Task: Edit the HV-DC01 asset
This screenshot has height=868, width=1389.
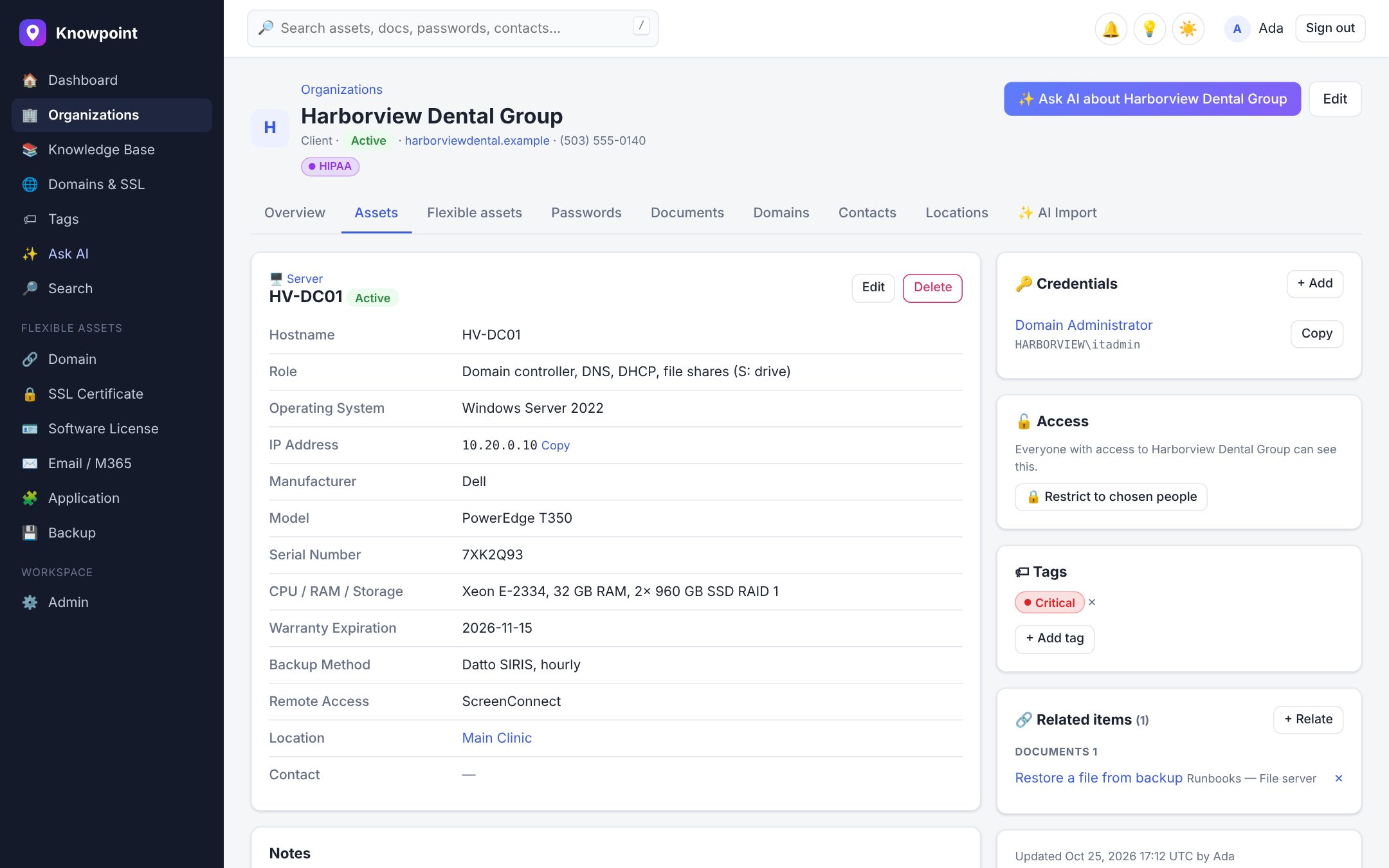Action: (873, 287)
